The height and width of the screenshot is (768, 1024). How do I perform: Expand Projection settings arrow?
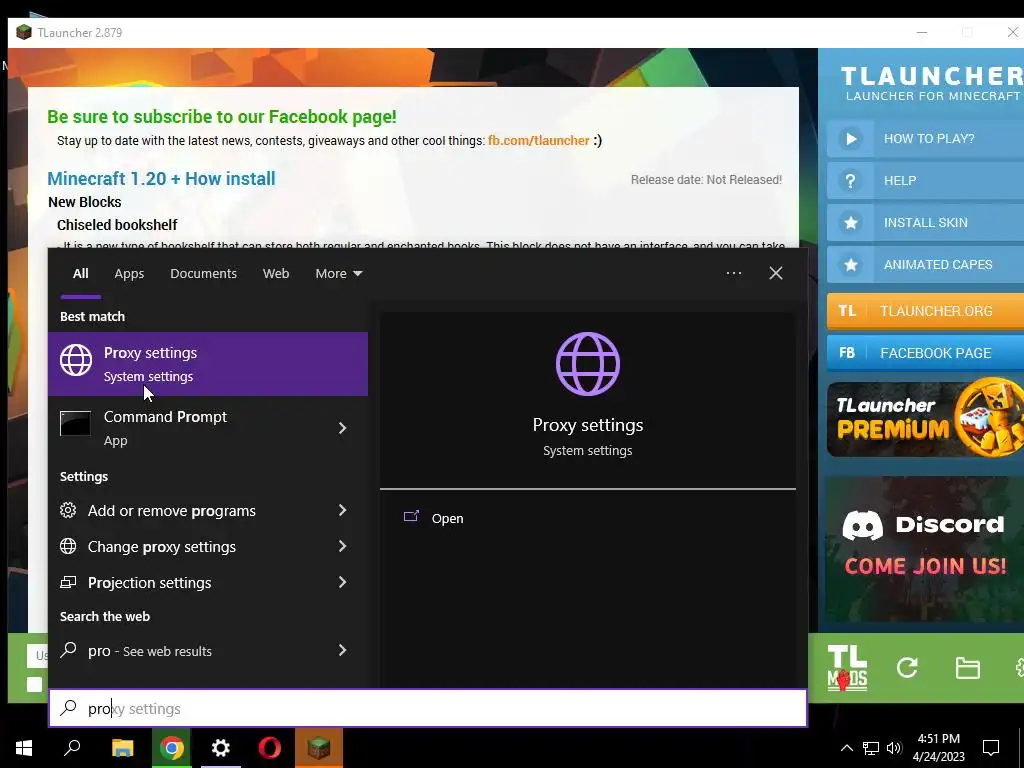pos(342,582)
